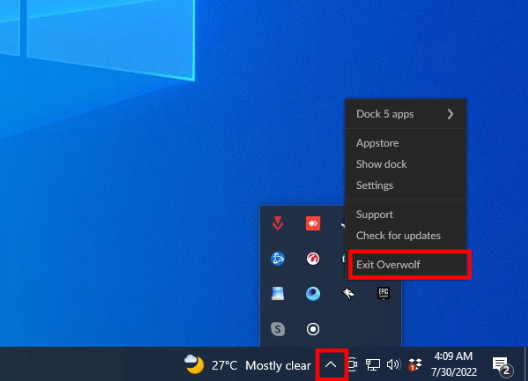Screen dimensions: 528x381
Task: Open the notification center with 2 badge
Action: 502,366
